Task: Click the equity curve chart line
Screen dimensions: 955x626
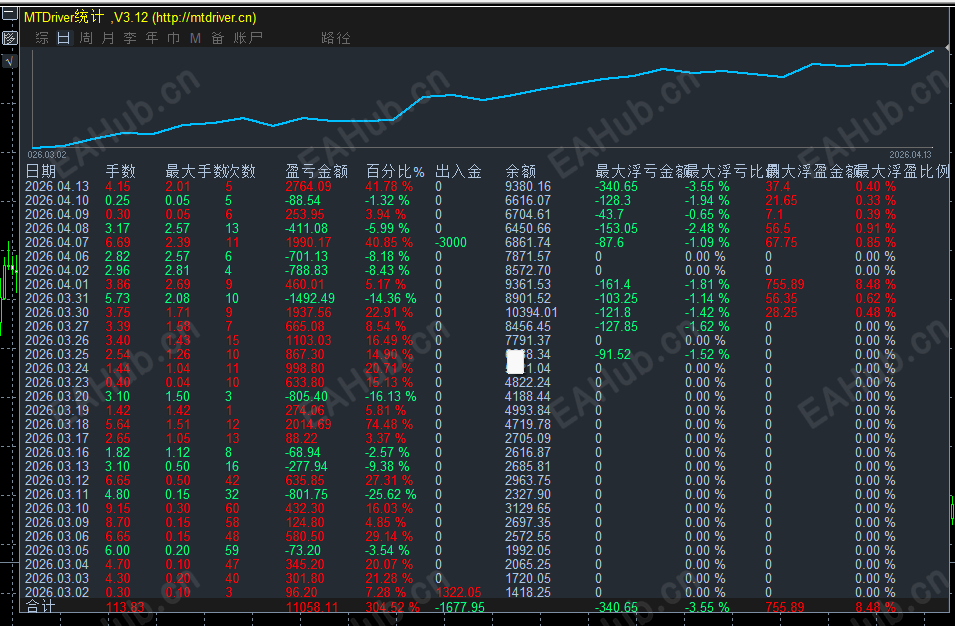Action: (x=481, y=99)
